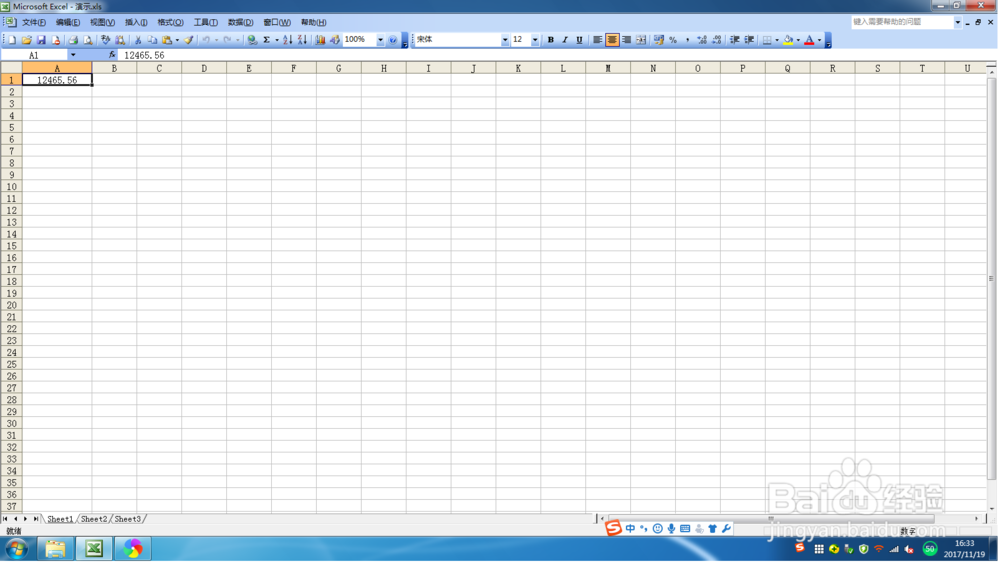Viewport: 1000px width, 564px height.
Task: Open Windows Start menu
Action: (x=17, y=550)
